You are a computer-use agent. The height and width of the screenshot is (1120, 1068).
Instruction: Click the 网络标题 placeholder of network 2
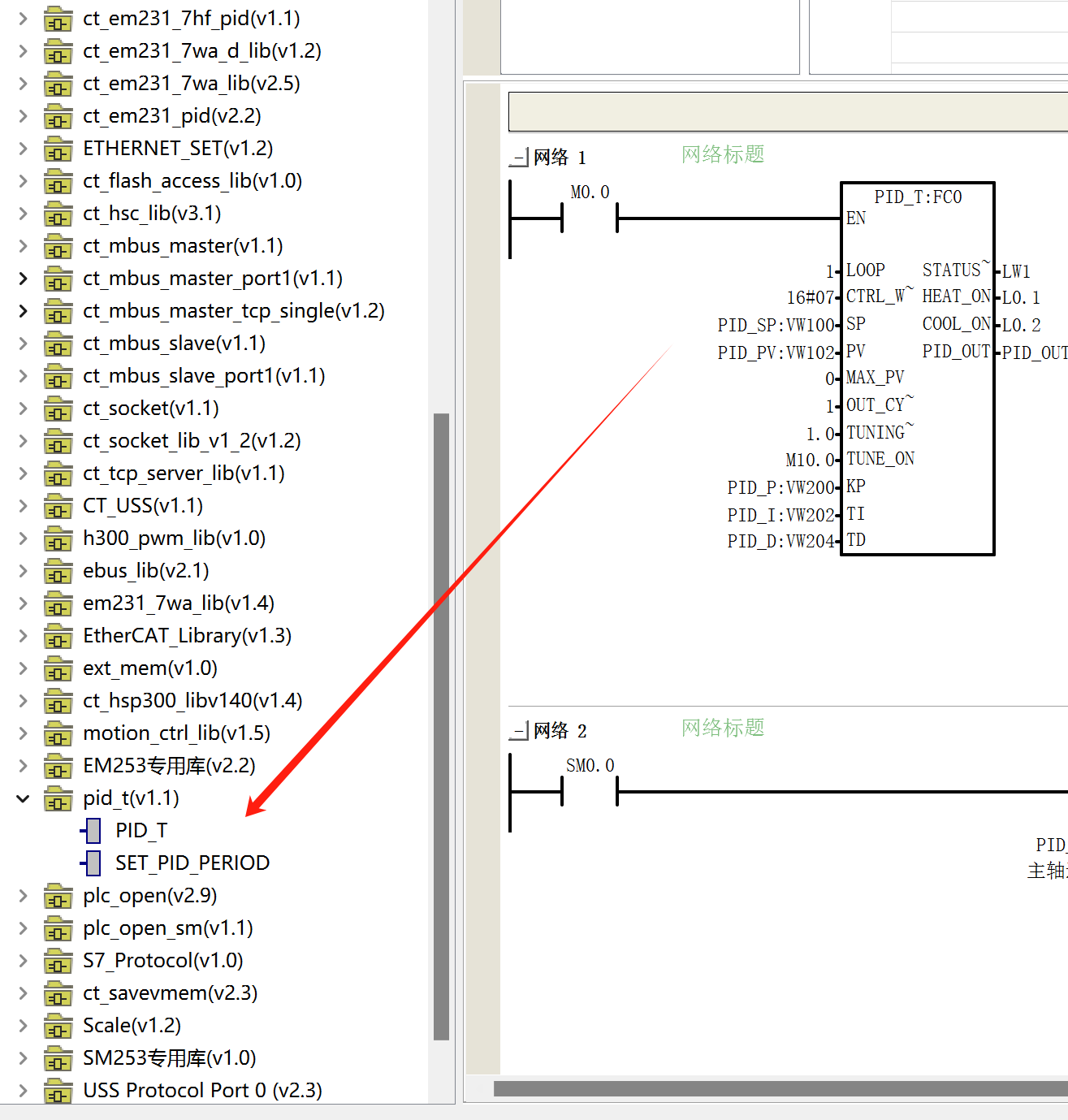coord(723,728)
